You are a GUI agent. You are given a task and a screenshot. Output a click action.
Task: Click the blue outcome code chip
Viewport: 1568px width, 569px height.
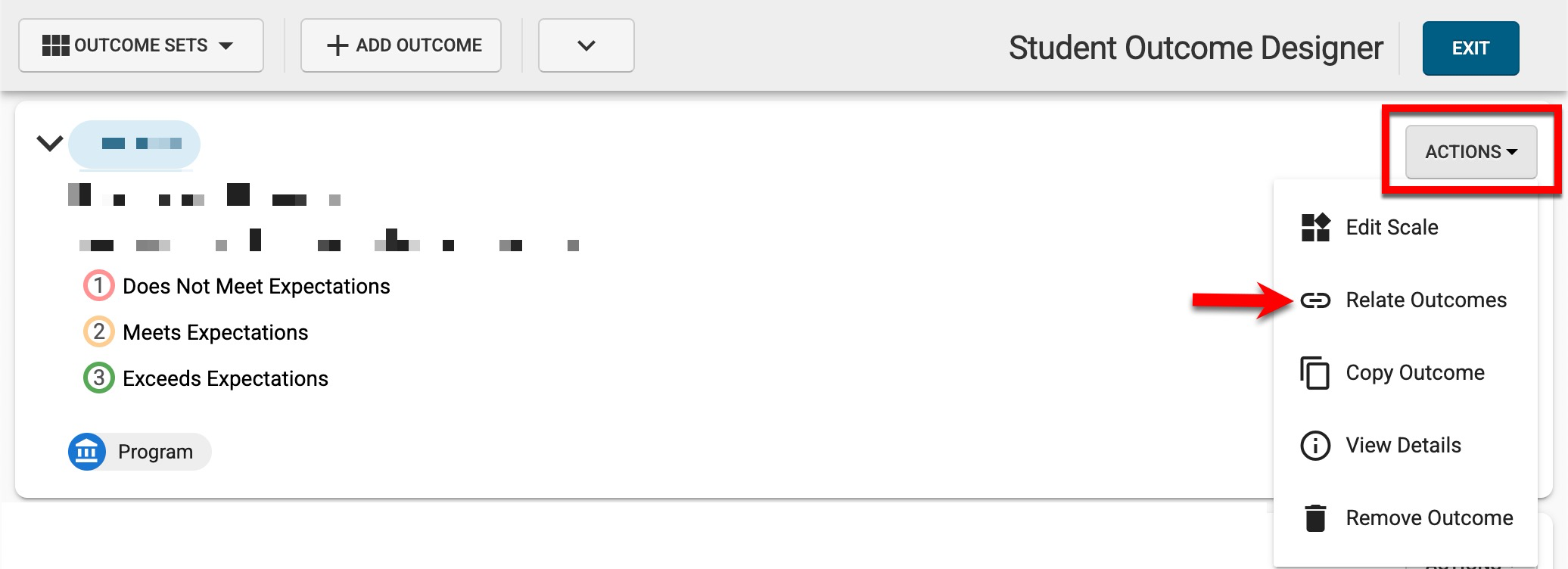pyautogui.click(x=135, y=144)
